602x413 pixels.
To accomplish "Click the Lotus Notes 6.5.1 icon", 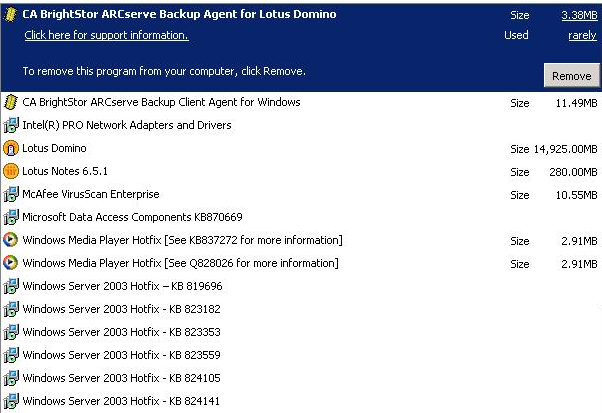I will point(11,171).
